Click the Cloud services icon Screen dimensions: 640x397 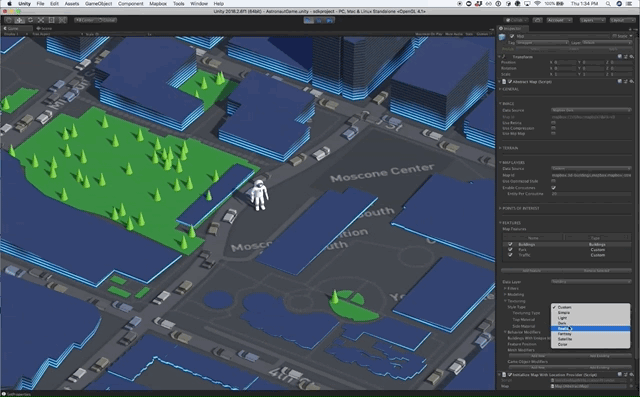click(x=538, y=20)
